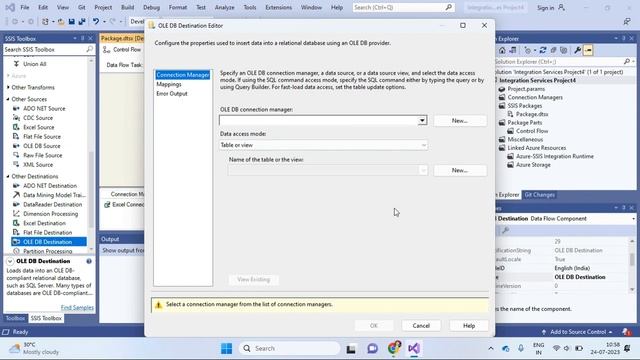Click the Save All toolbar icon
The width and height of the screenshot is (640, 360).
[x=82, y=22]
